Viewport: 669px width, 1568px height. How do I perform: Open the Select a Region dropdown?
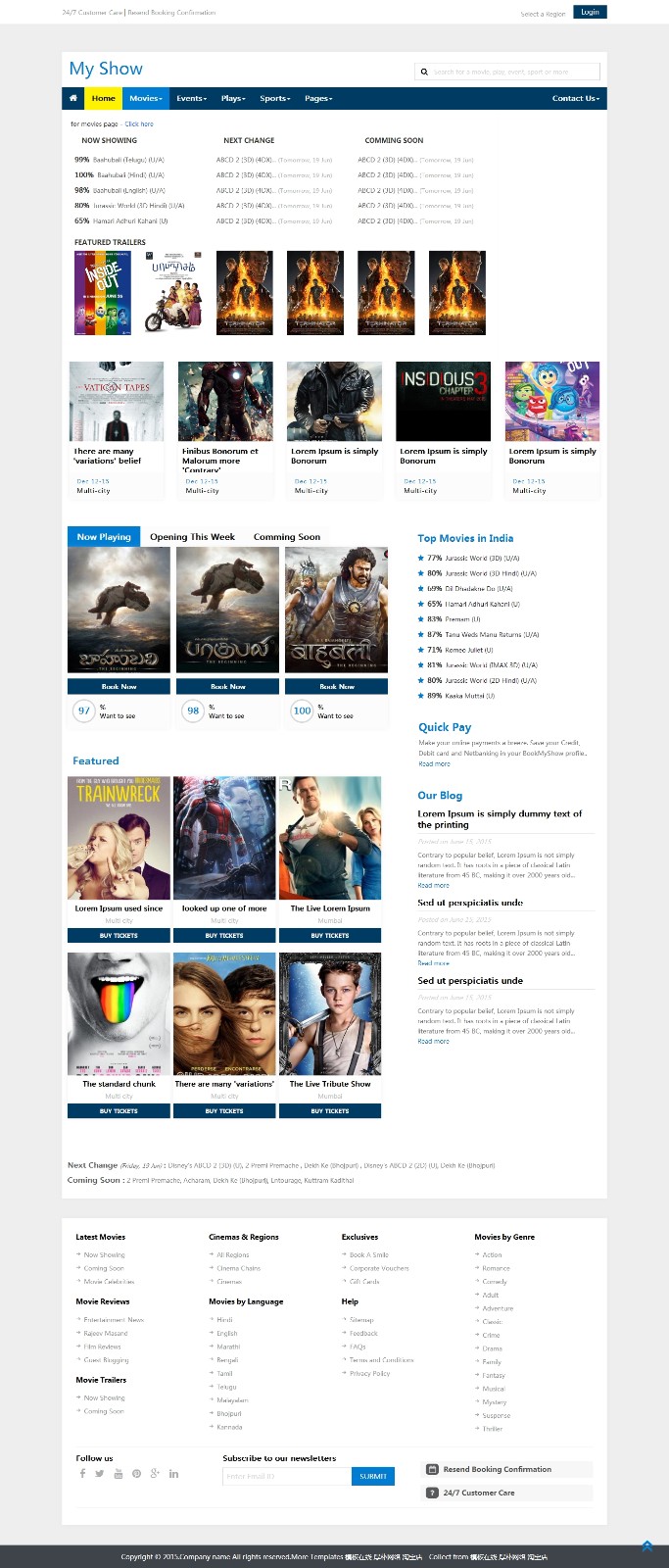pos(543,14)
